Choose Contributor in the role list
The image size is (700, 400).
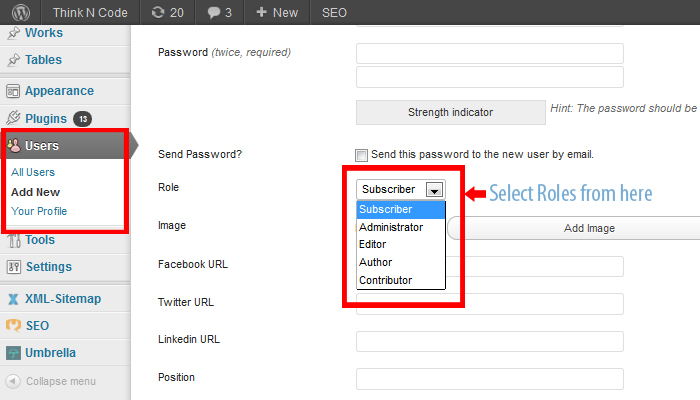pos(401,280)
